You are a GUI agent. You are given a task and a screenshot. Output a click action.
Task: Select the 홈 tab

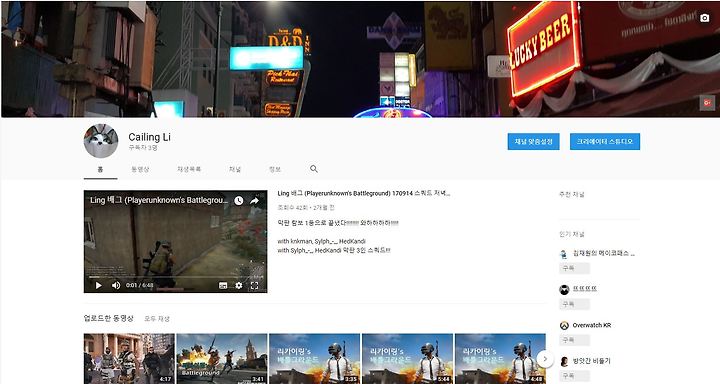tap(101, 169)
